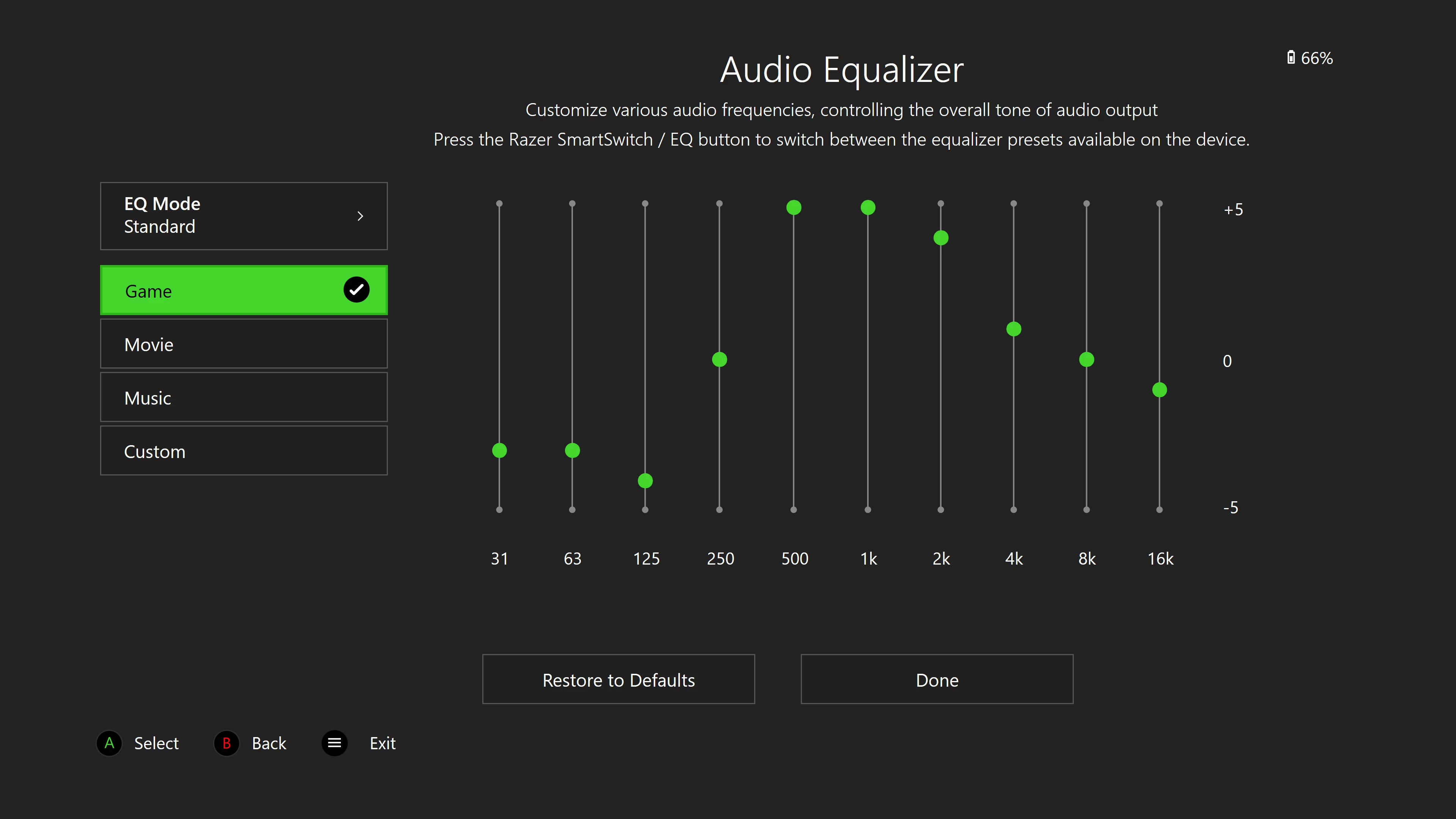This screenshot has width=1456, height=819.
Task: Click the 2k slider handle
Action: [x=941, y=238]
